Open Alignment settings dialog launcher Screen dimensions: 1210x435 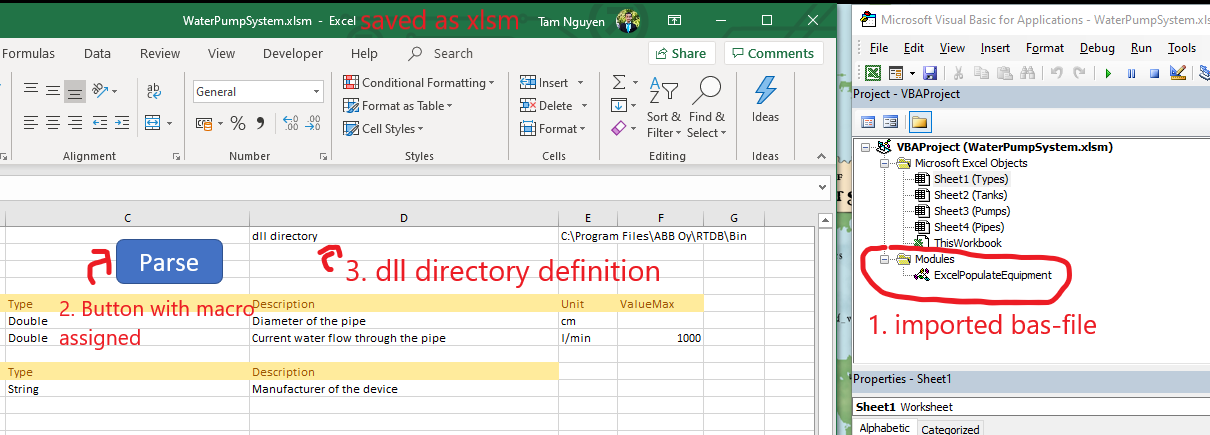pyautogui.click(x=176, y=156)
